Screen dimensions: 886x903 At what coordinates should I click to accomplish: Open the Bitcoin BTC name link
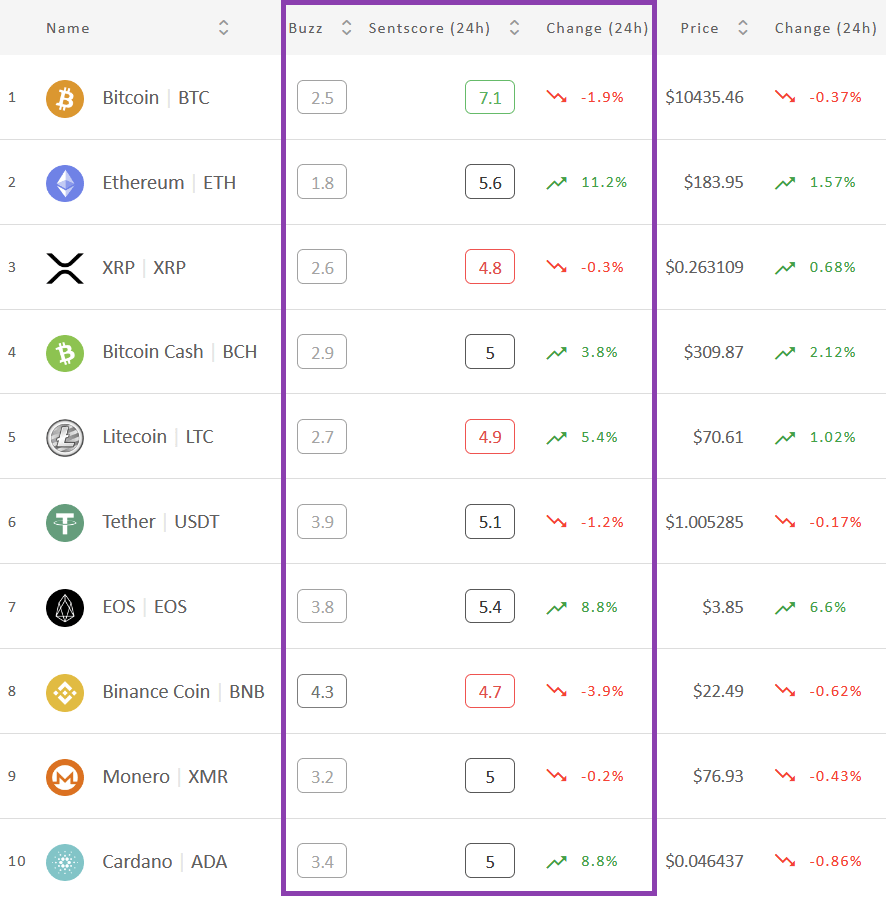(x=156, y=98)
